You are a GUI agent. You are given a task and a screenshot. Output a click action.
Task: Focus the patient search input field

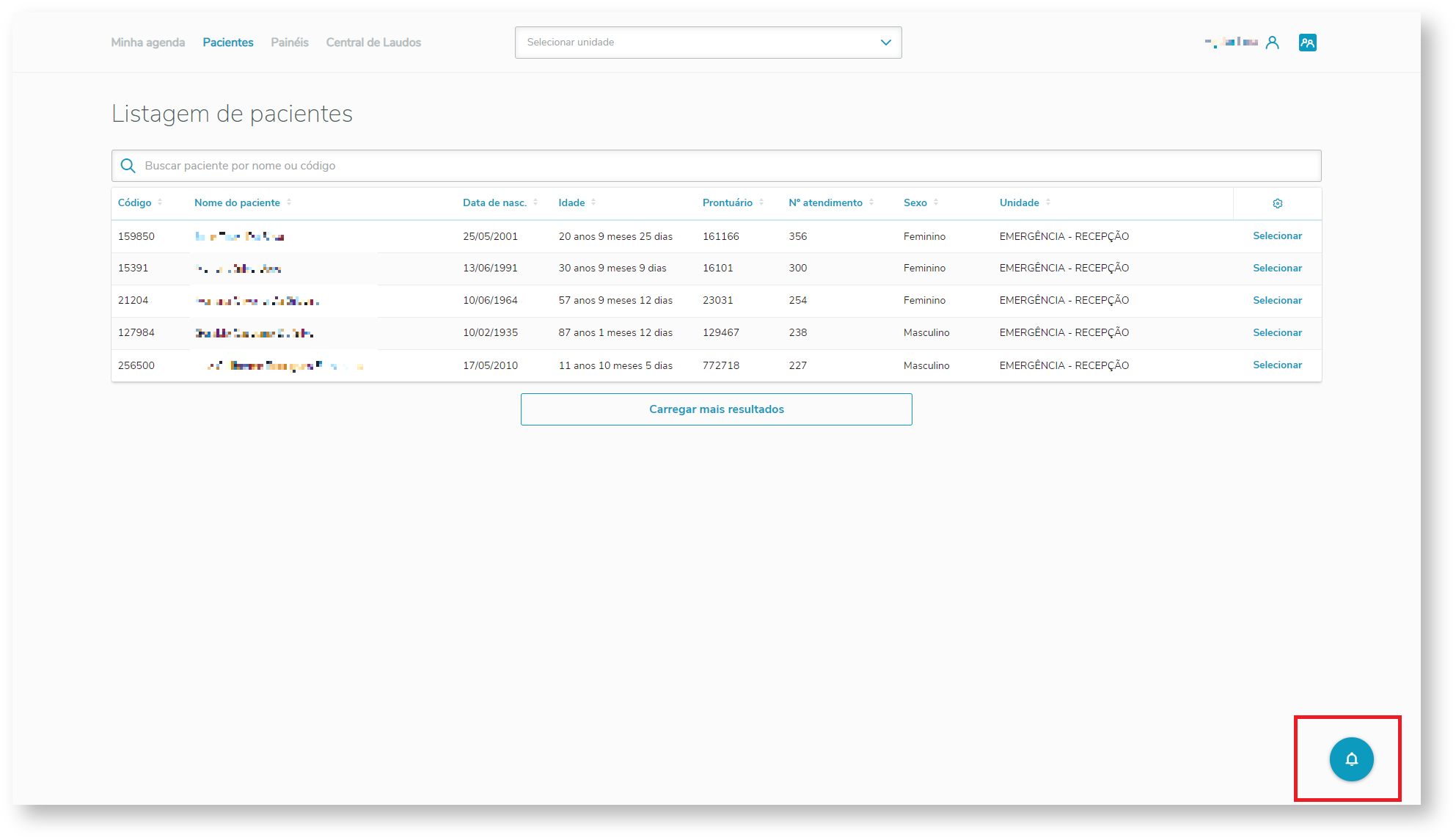tap(726, 166)
